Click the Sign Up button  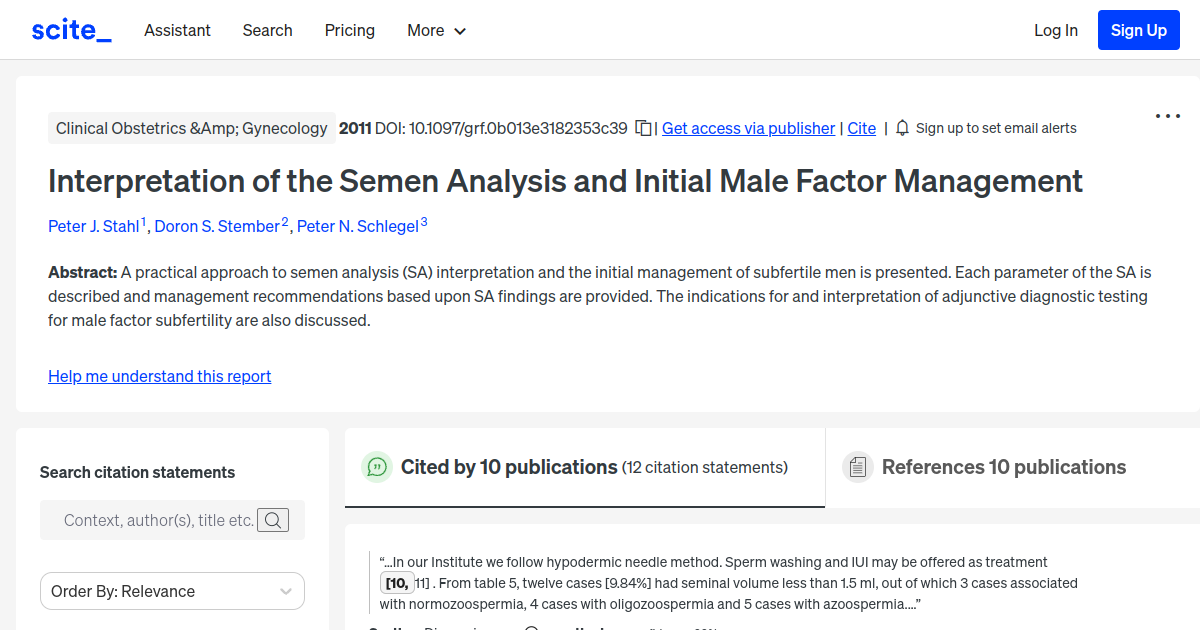pyautogui.click(x=1138, y=29)
